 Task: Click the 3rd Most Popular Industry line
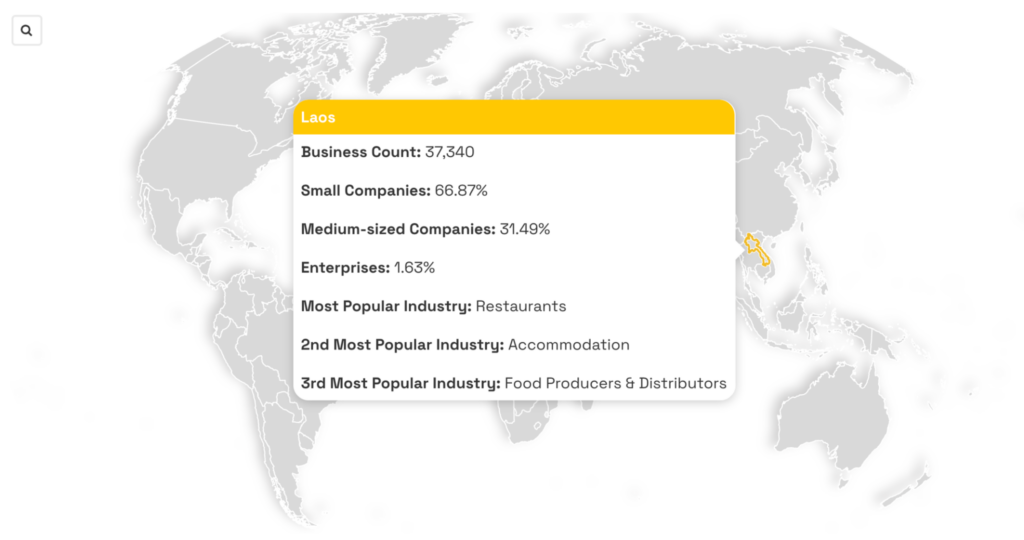click(x=513, y=383)
